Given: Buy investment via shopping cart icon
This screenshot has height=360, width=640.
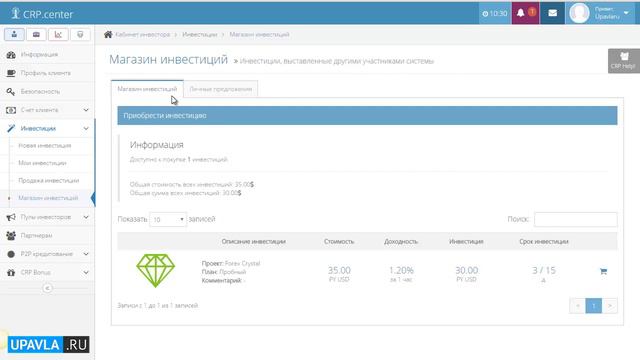Looking at the screenshot, I should 603,271.
